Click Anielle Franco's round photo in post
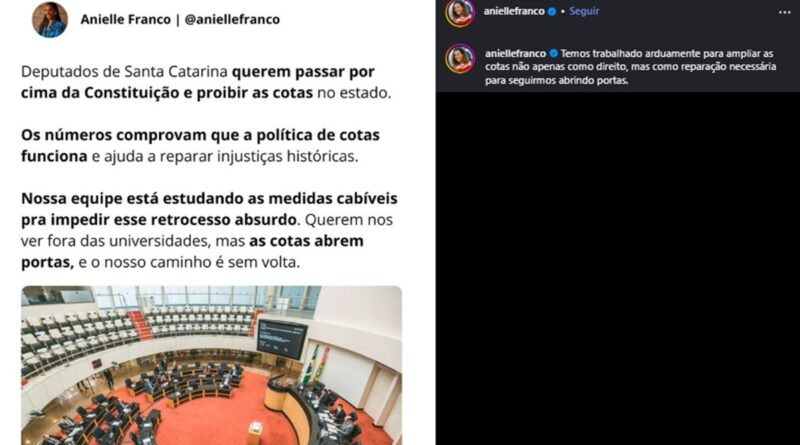The image size is (800, 445). pyautogui.click(x=50, y=19)
